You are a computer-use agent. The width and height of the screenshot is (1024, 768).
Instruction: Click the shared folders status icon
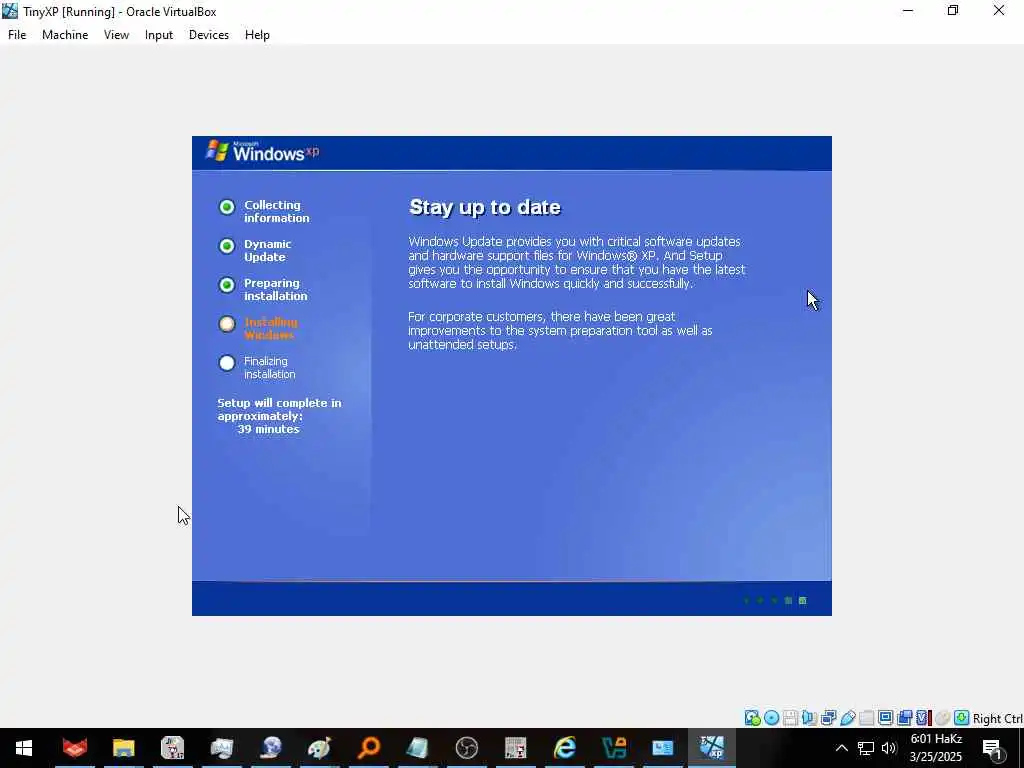click(x=867, y=718)
